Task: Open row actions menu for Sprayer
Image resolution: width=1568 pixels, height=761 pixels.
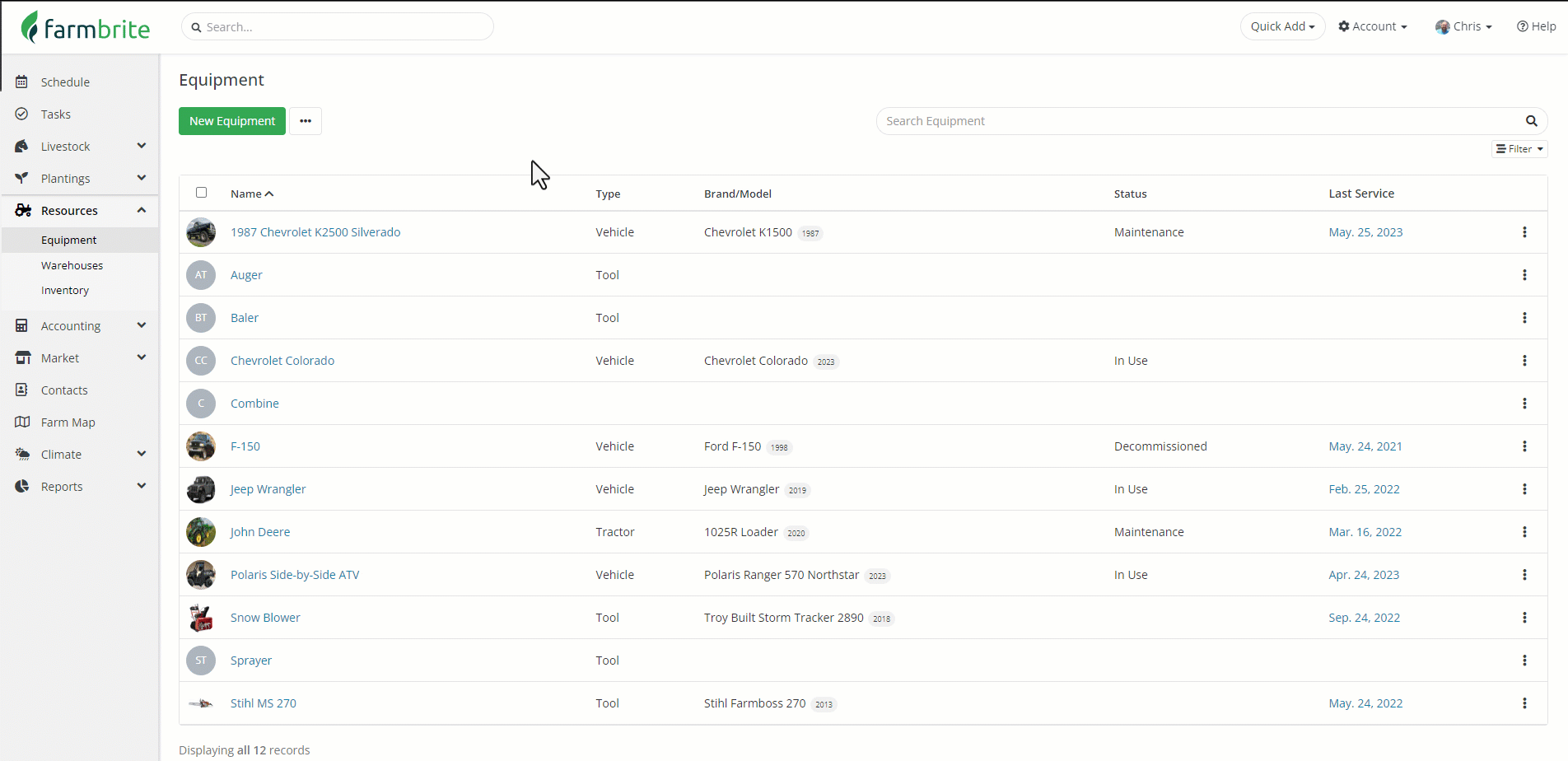Action: click(x=1524, y=661)
